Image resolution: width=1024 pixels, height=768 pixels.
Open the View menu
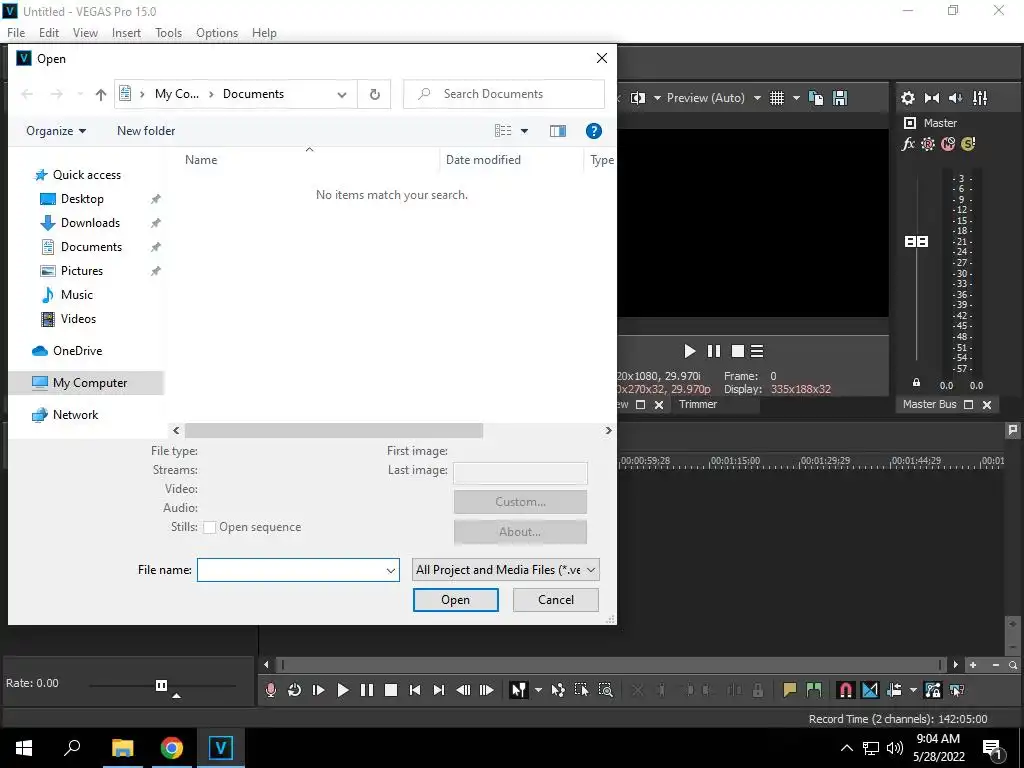pyautogui.click(x=85, y=33)
